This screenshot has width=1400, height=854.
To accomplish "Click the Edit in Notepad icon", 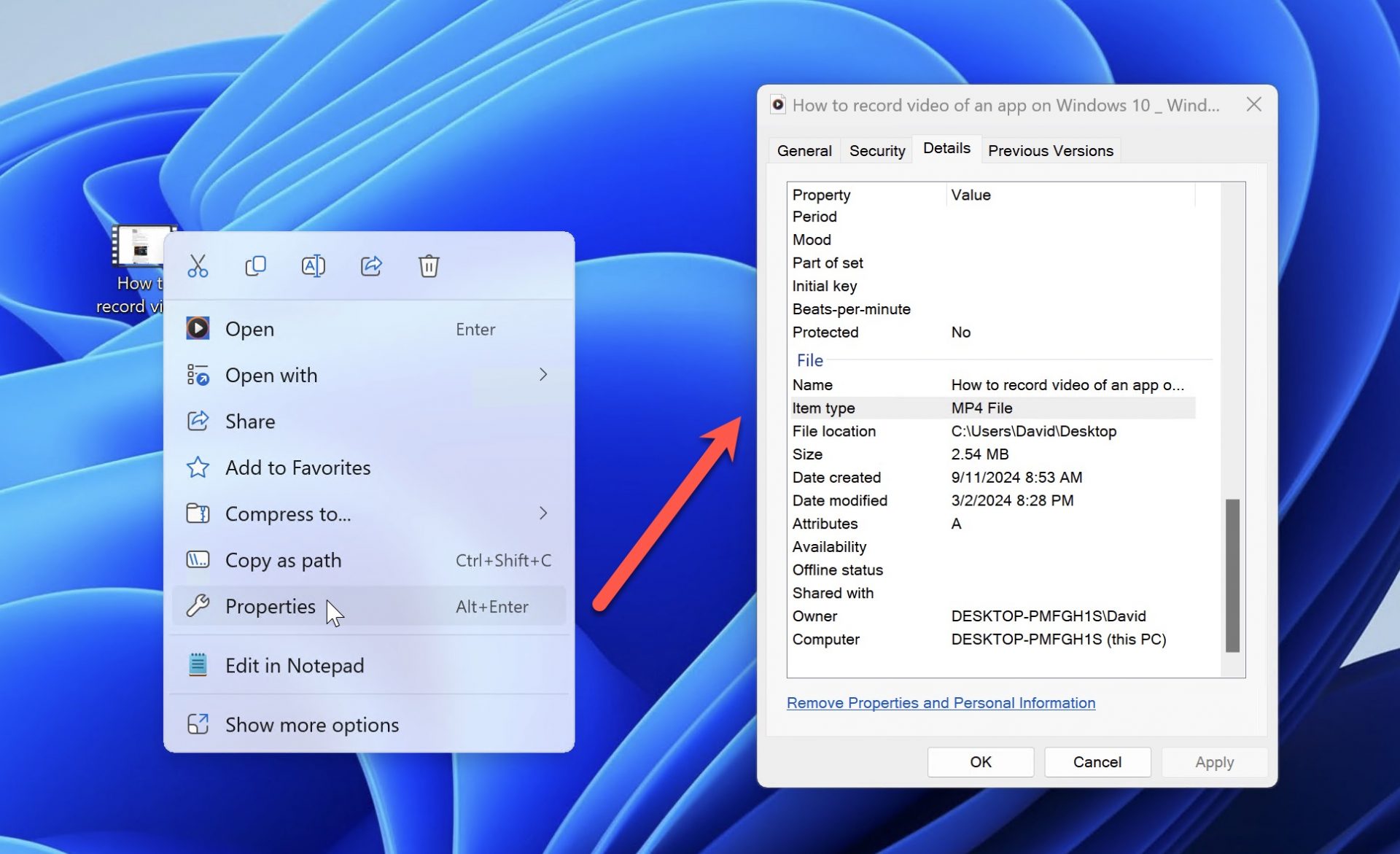I will [x=198, y=664].
